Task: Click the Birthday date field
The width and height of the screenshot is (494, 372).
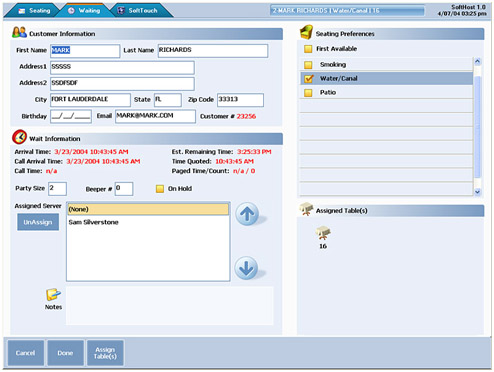Action: [71, 117]
